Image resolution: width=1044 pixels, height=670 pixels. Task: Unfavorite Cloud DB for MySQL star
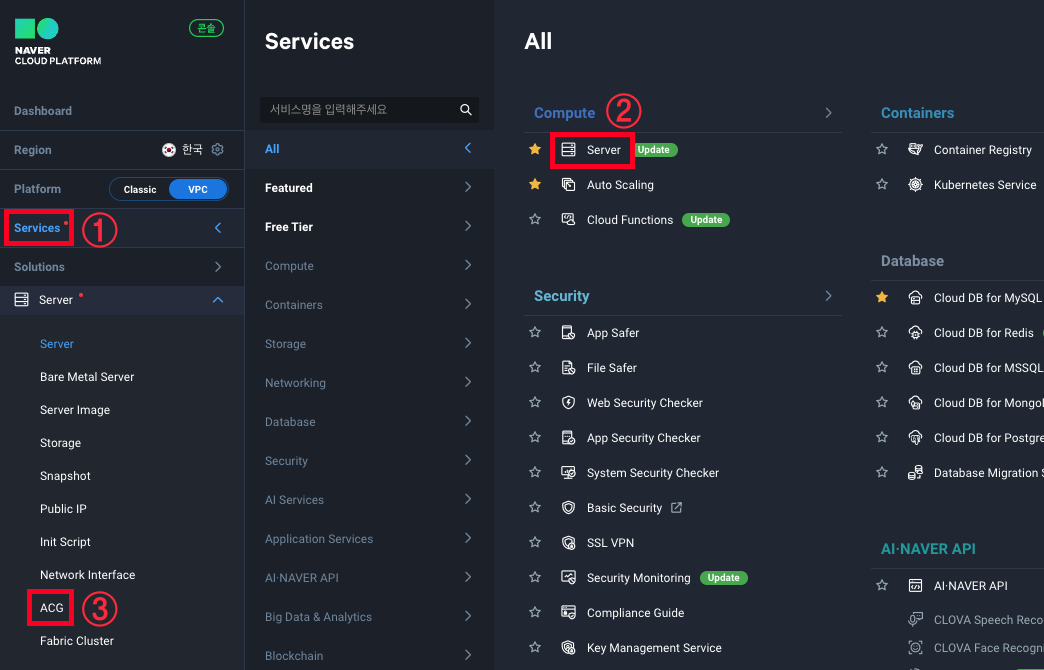882,297
